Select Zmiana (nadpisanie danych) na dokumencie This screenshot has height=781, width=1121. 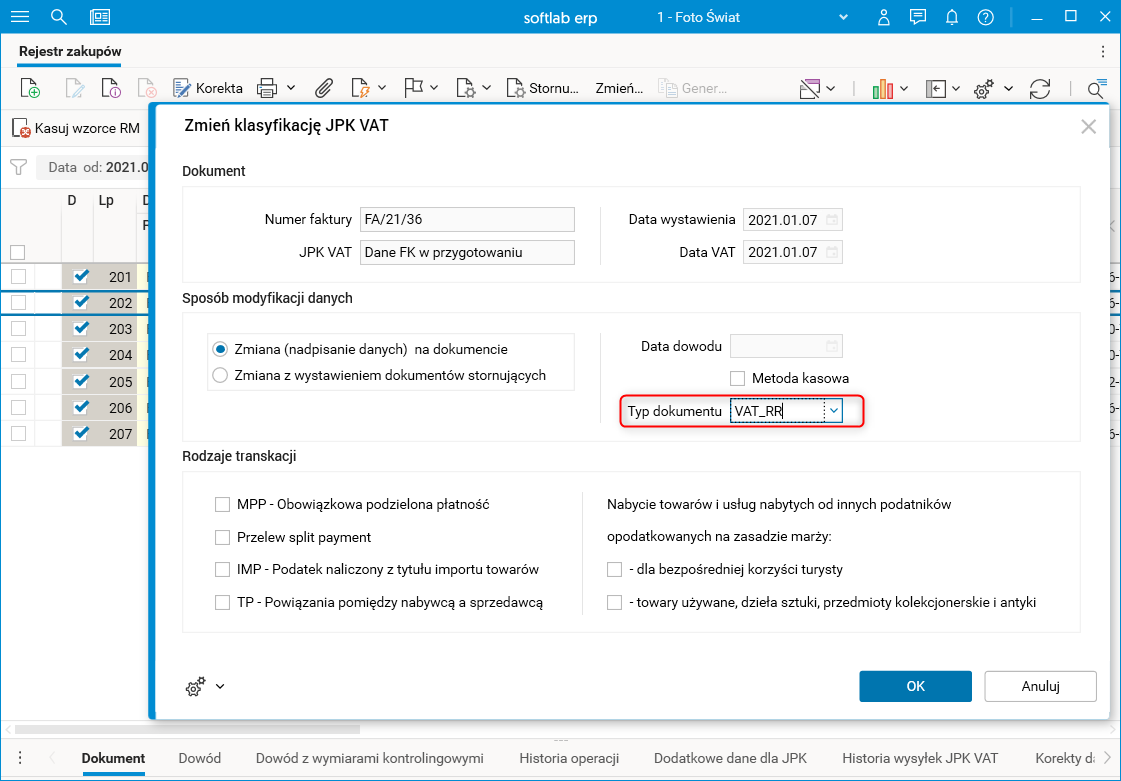pos(220,350)
